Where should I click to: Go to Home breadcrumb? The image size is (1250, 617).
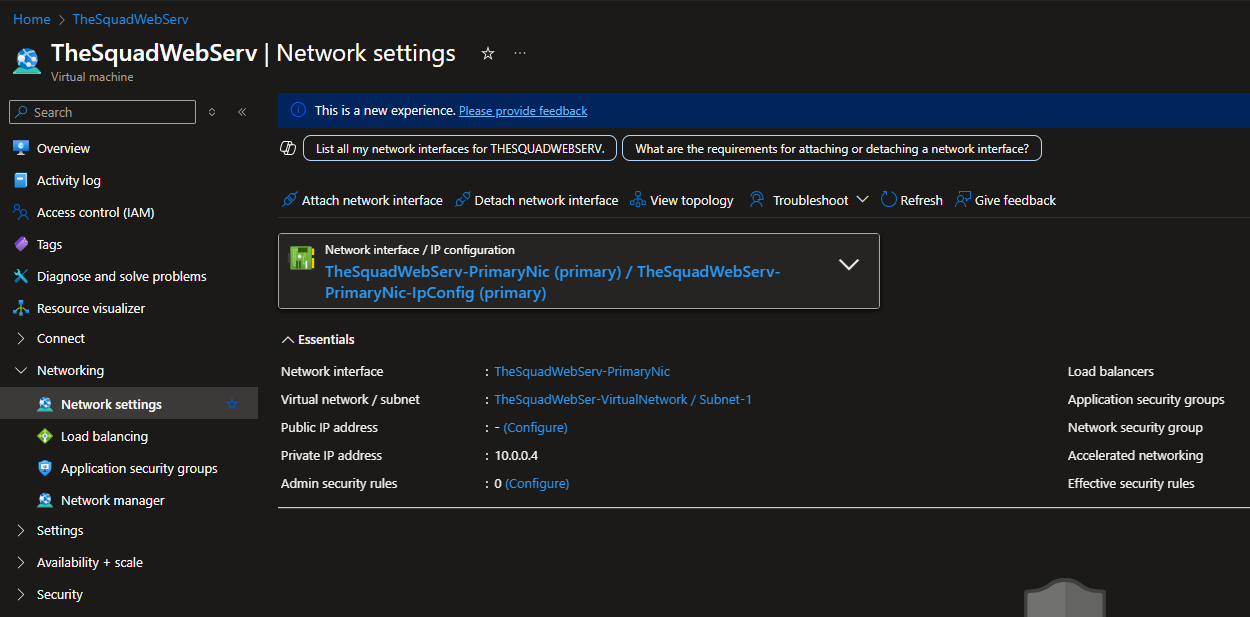(32, 19)
